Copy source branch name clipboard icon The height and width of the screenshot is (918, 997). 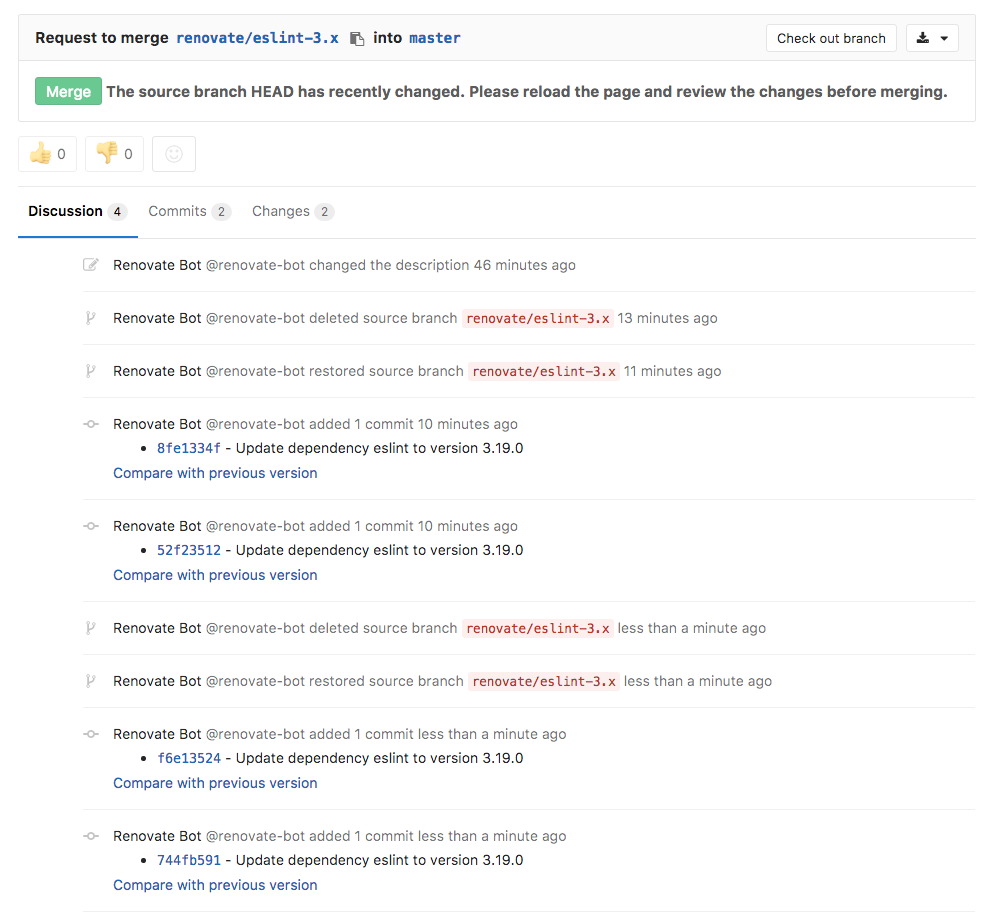(357, 39)
